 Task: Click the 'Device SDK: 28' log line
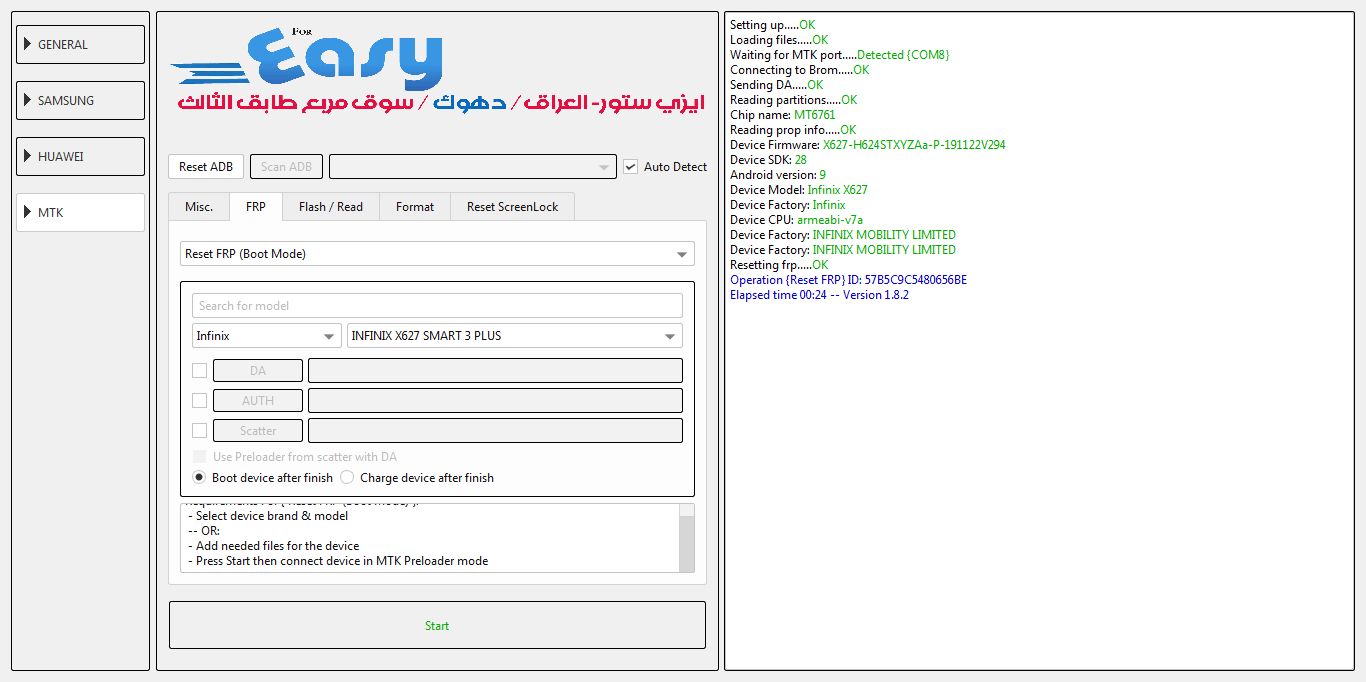click(769, 160)
